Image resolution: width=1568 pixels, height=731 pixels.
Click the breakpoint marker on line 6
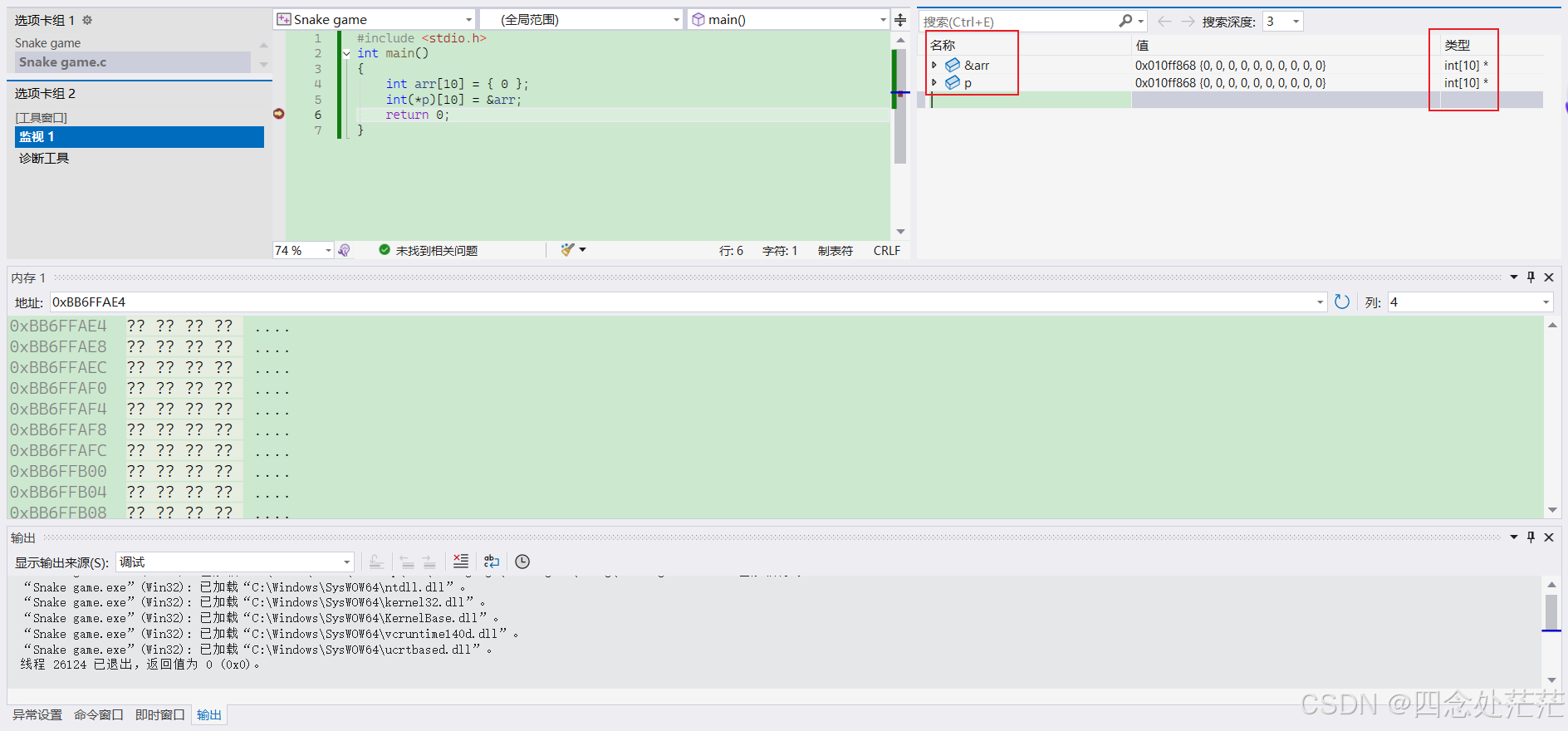[x=279, y=114]
